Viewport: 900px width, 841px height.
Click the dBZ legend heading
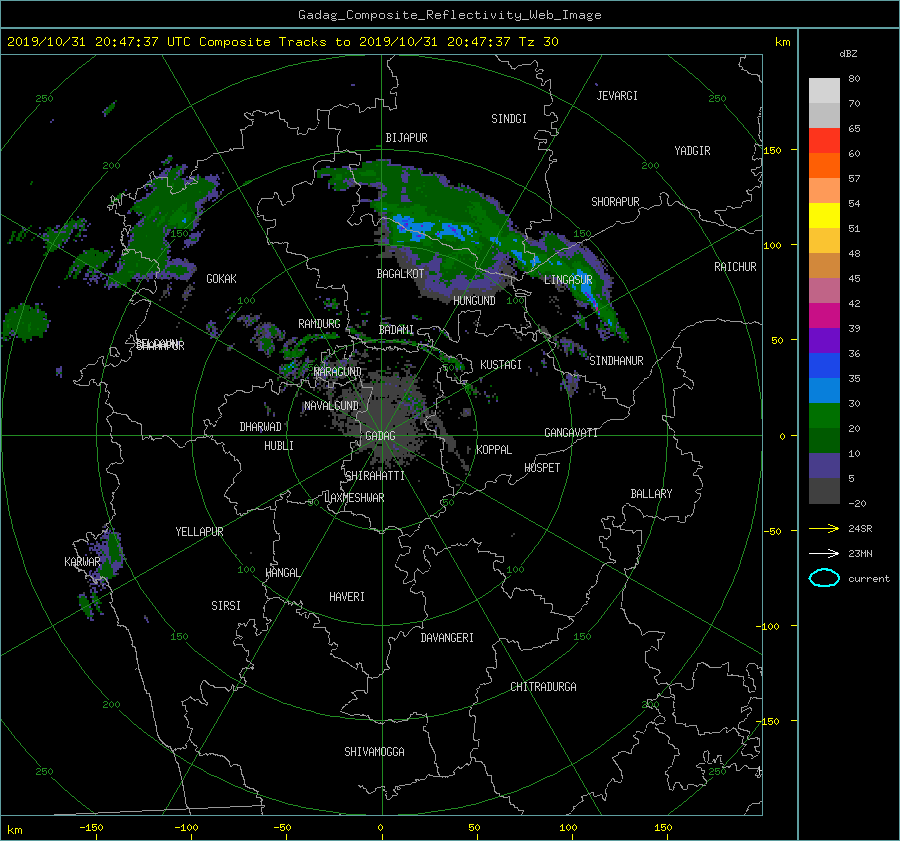(x=848, y=54)
